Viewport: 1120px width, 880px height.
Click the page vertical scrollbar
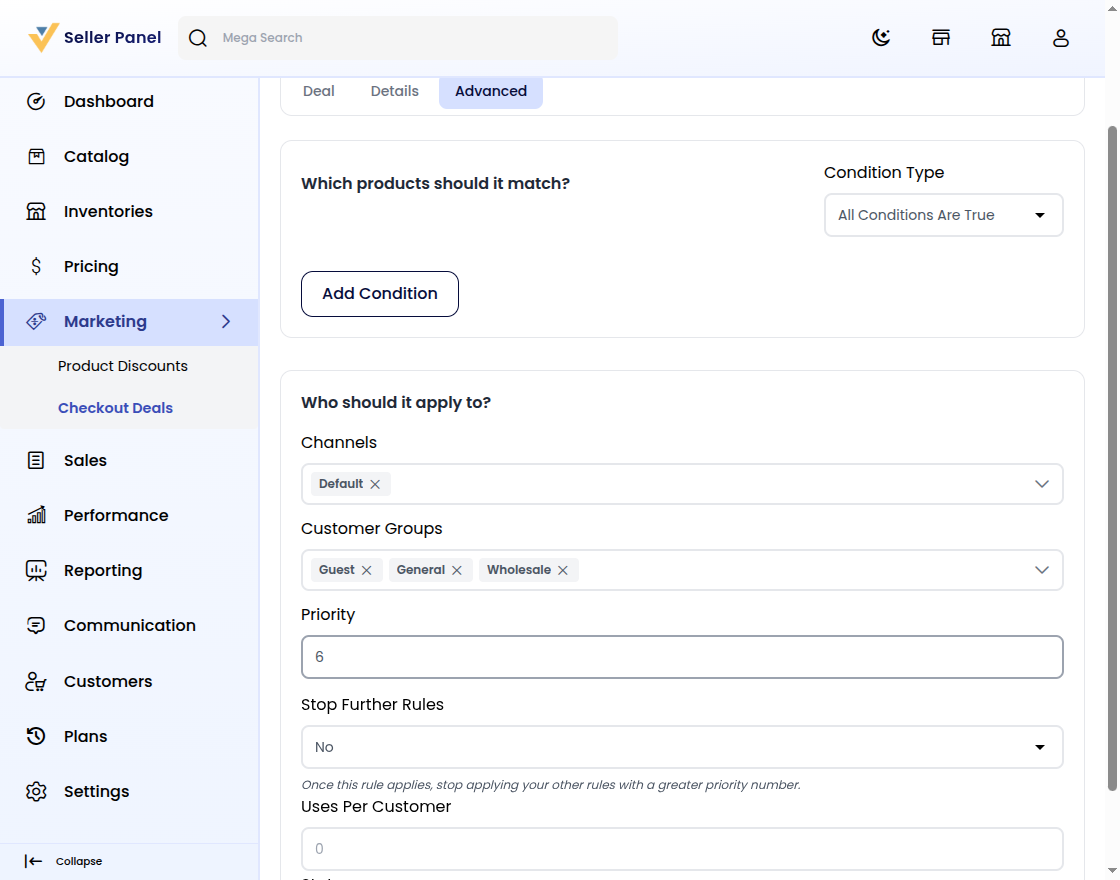point(1112,457)
